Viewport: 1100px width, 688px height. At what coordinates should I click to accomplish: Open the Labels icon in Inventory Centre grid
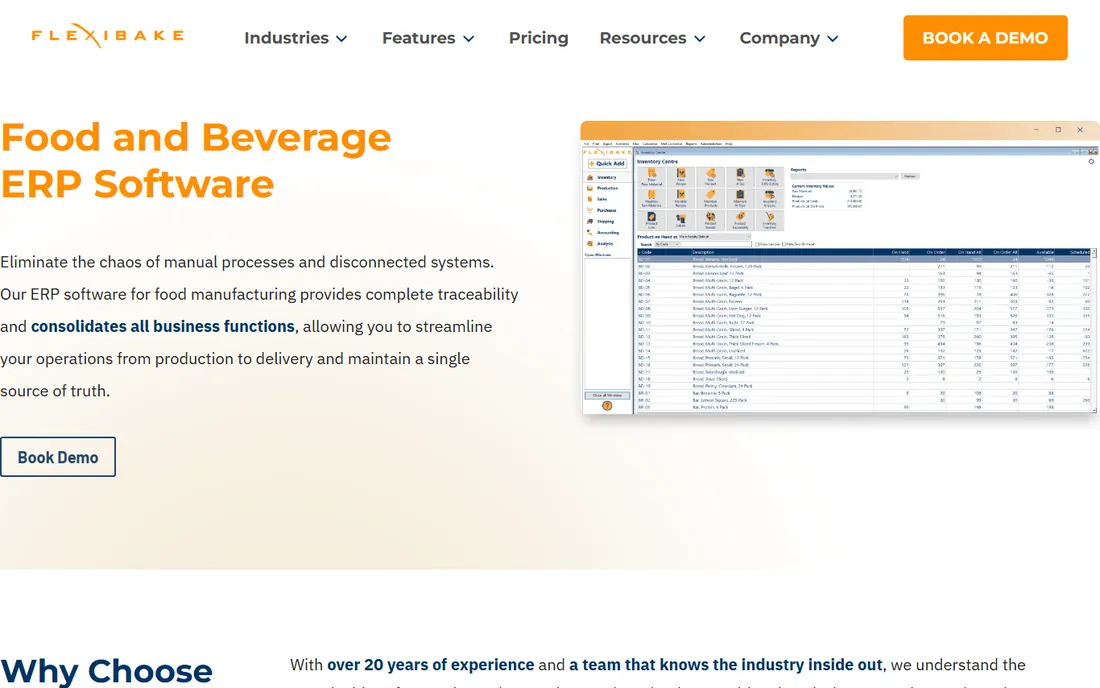[x=680, y=220]
